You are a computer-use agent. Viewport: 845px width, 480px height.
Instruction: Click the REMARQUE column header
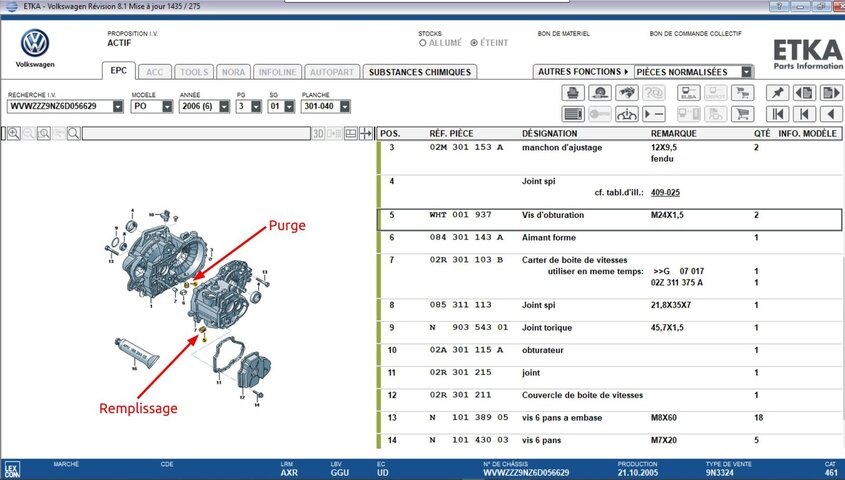(x=673, y=134)
